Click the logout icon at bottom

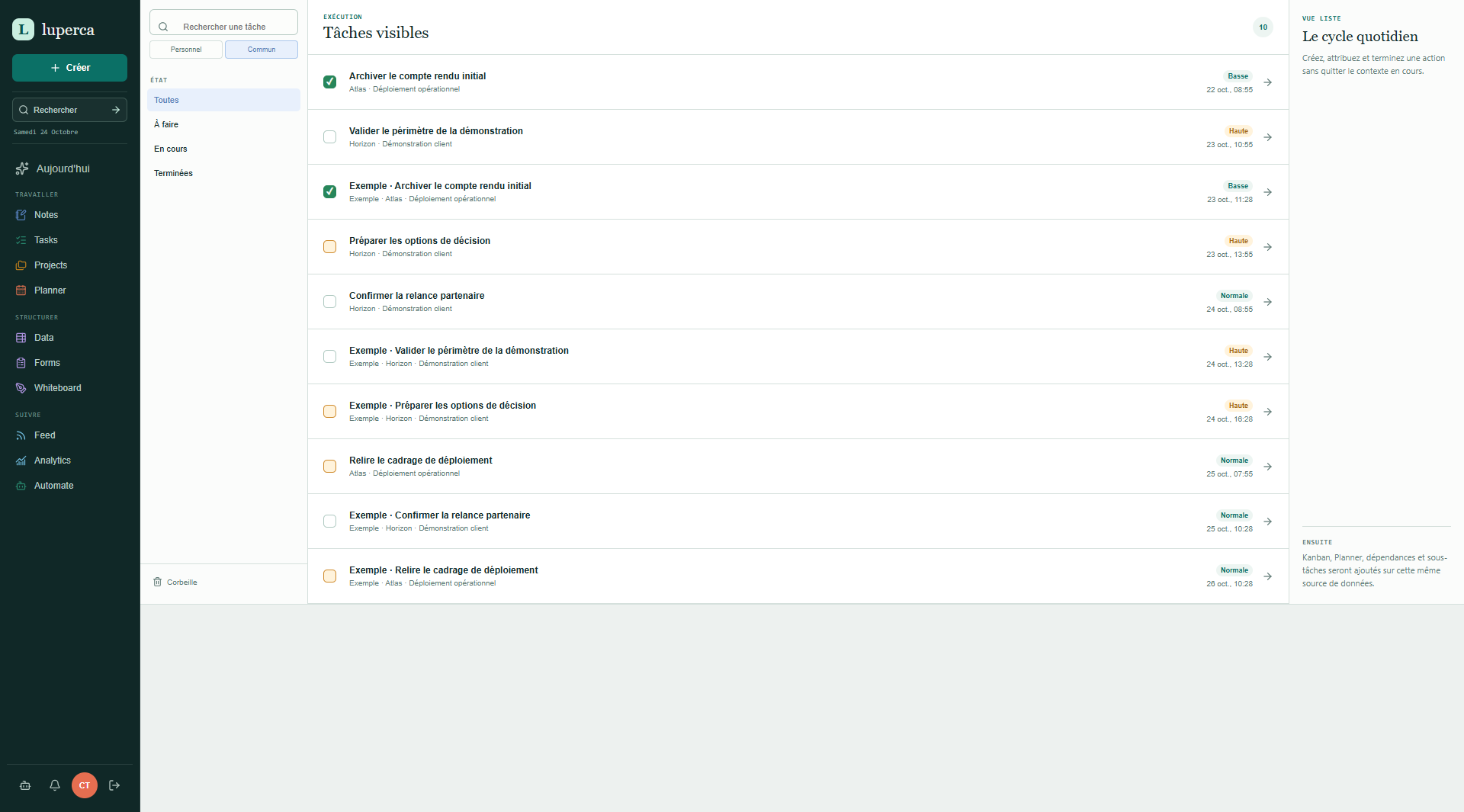click(x=114, y=785)
